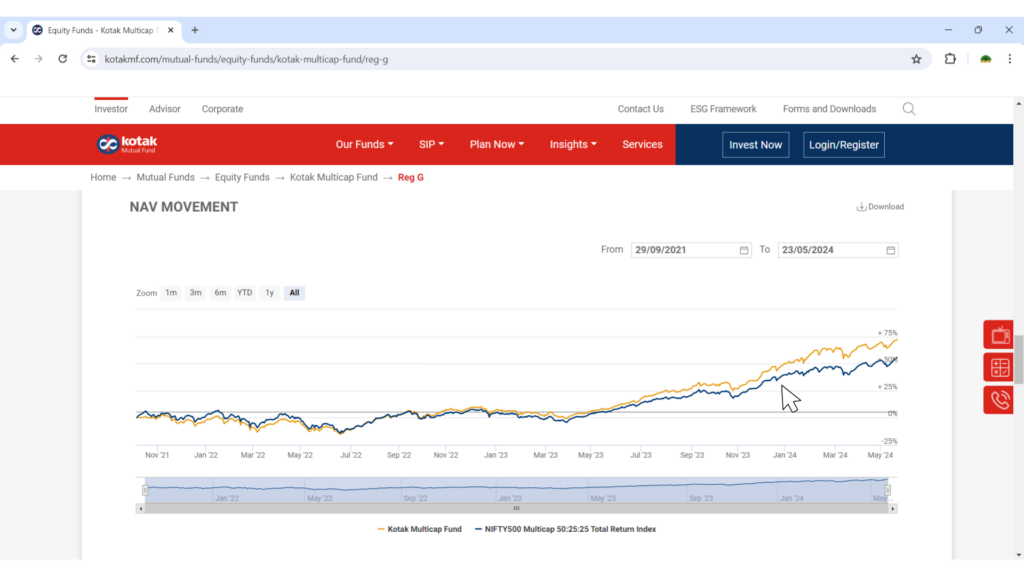Open the Services menu item
This screenshot has width=1024, height=576.
coord(642,144)
